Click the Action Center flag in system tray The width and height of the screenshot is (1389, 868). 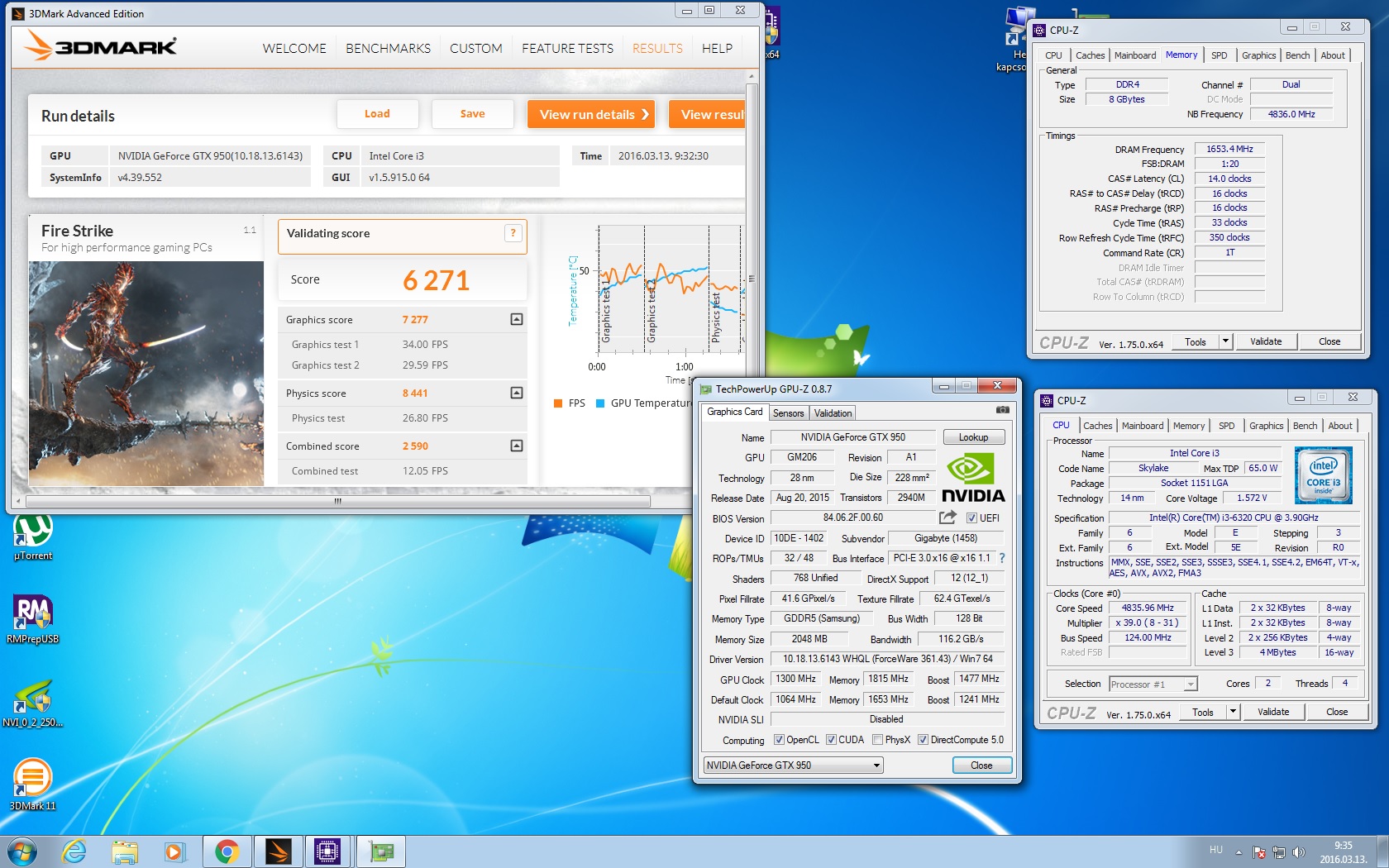pyautogui.click(x=1259, y=852)
